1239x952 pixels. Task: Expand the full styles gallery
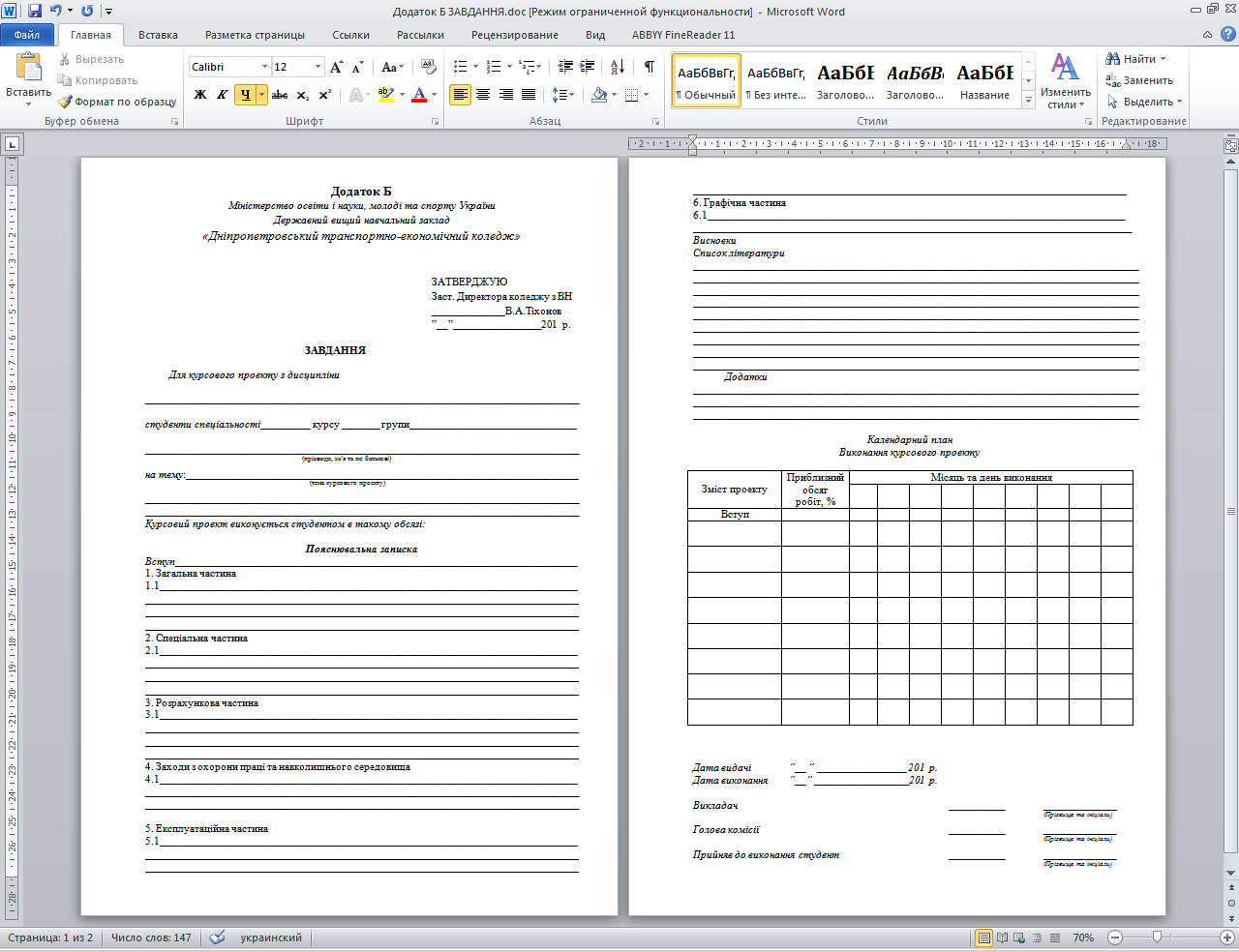click(1028, 100)
